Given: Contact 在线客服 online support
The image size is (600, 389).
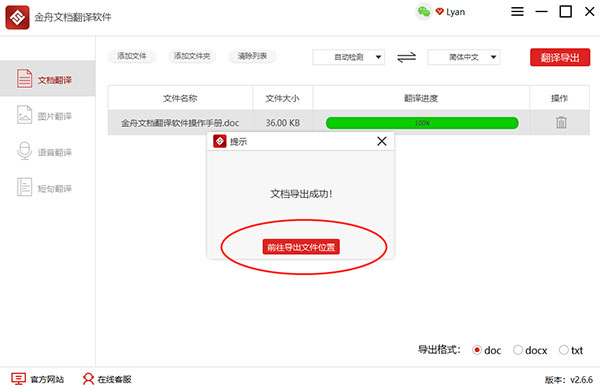Looking at the screenshot, I should click(107, 379).
